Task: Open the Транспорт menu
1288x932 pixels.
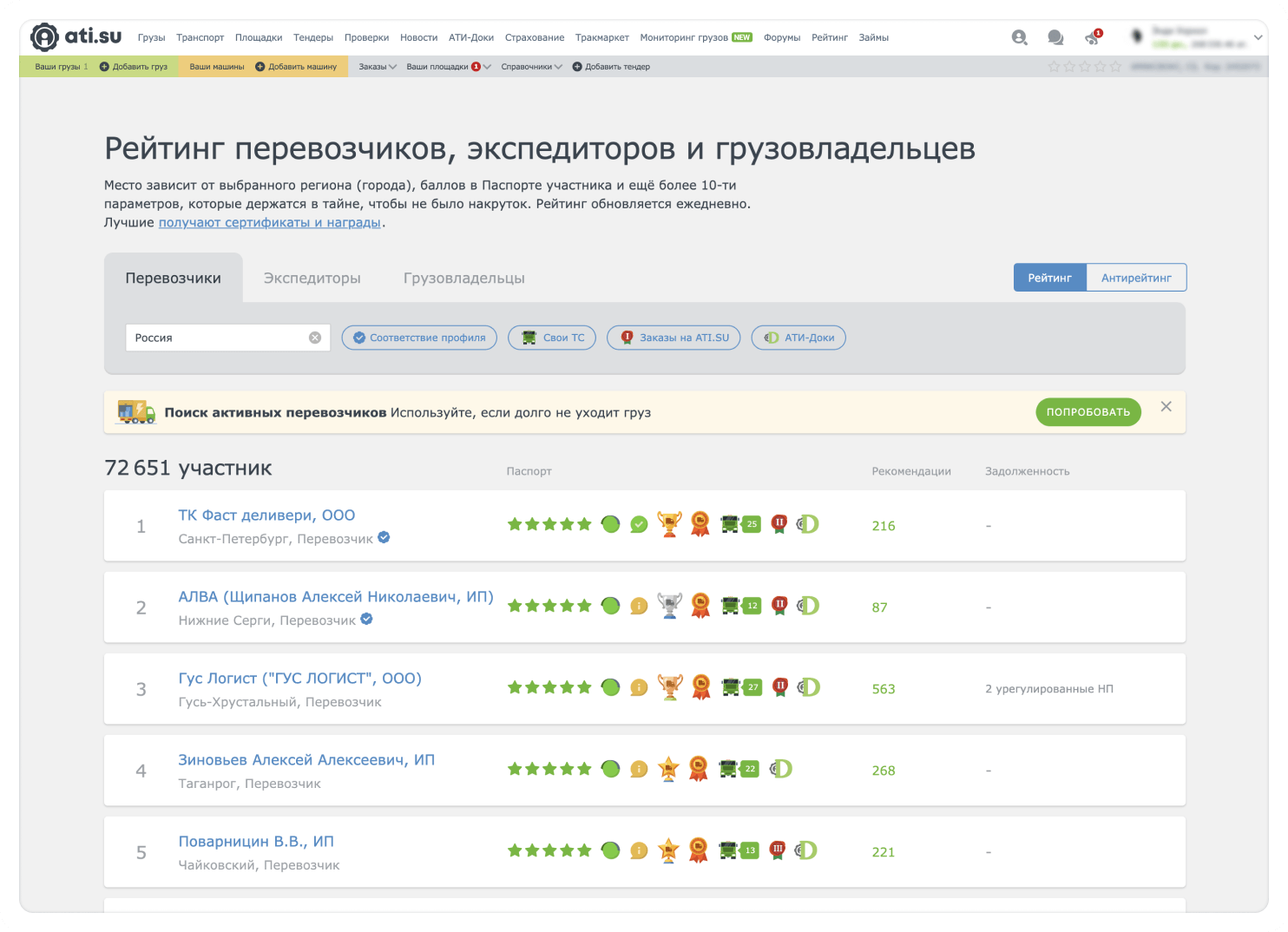Action: pos(200,37)
